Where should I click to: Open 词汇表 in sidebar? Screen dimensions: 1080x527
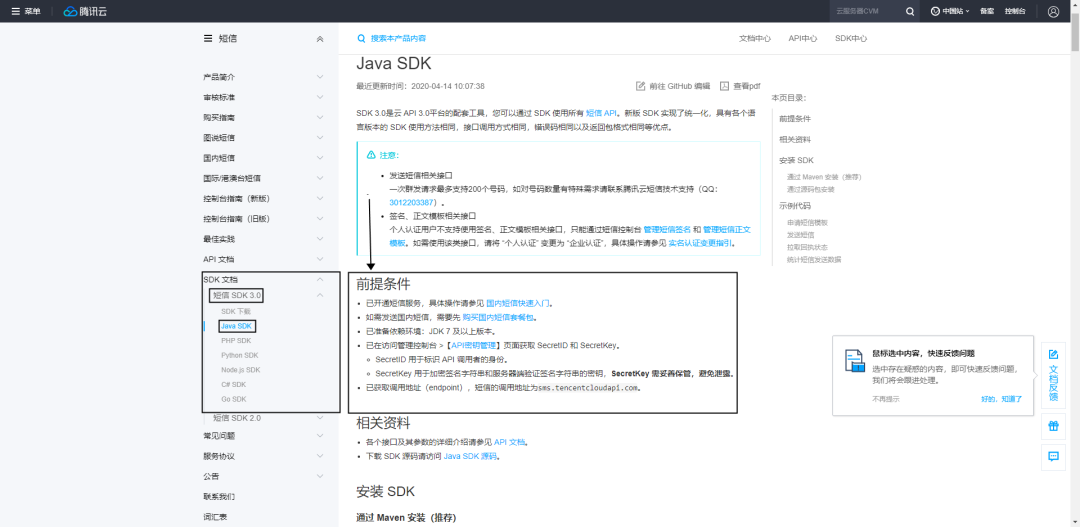point(215,517)
